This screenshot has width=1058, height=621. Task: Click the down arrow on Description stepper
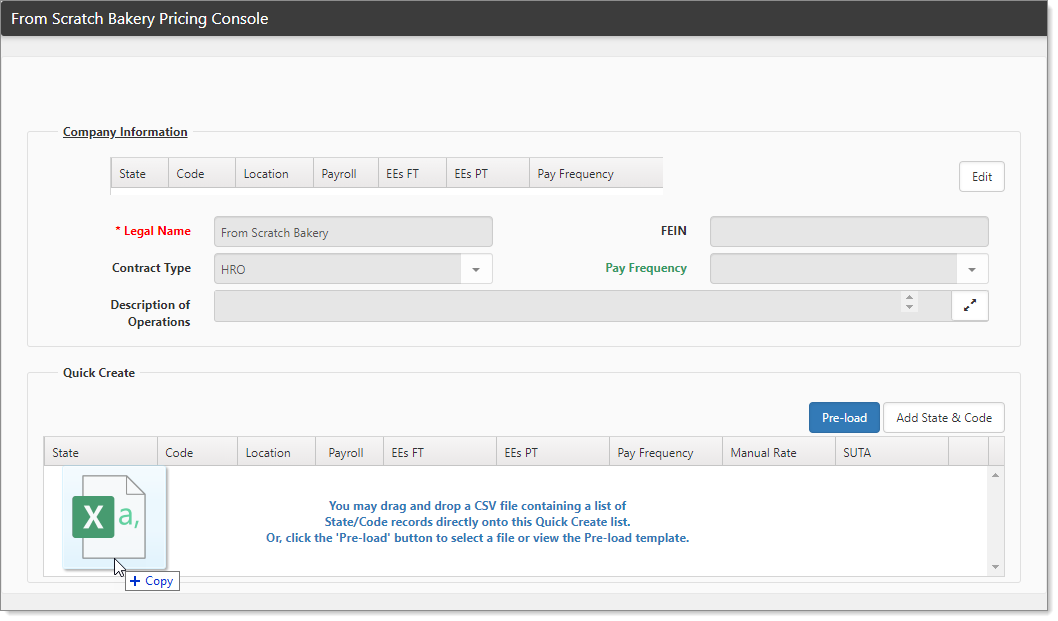coord(908,308)
